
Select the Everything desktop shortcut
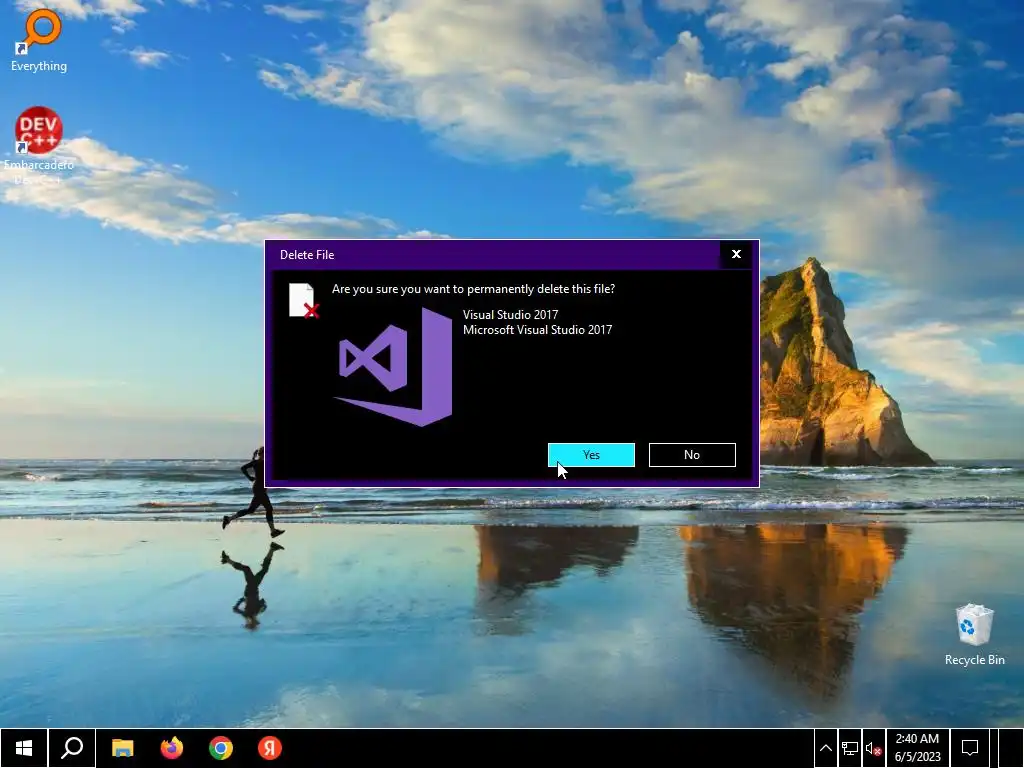[39, 40]
